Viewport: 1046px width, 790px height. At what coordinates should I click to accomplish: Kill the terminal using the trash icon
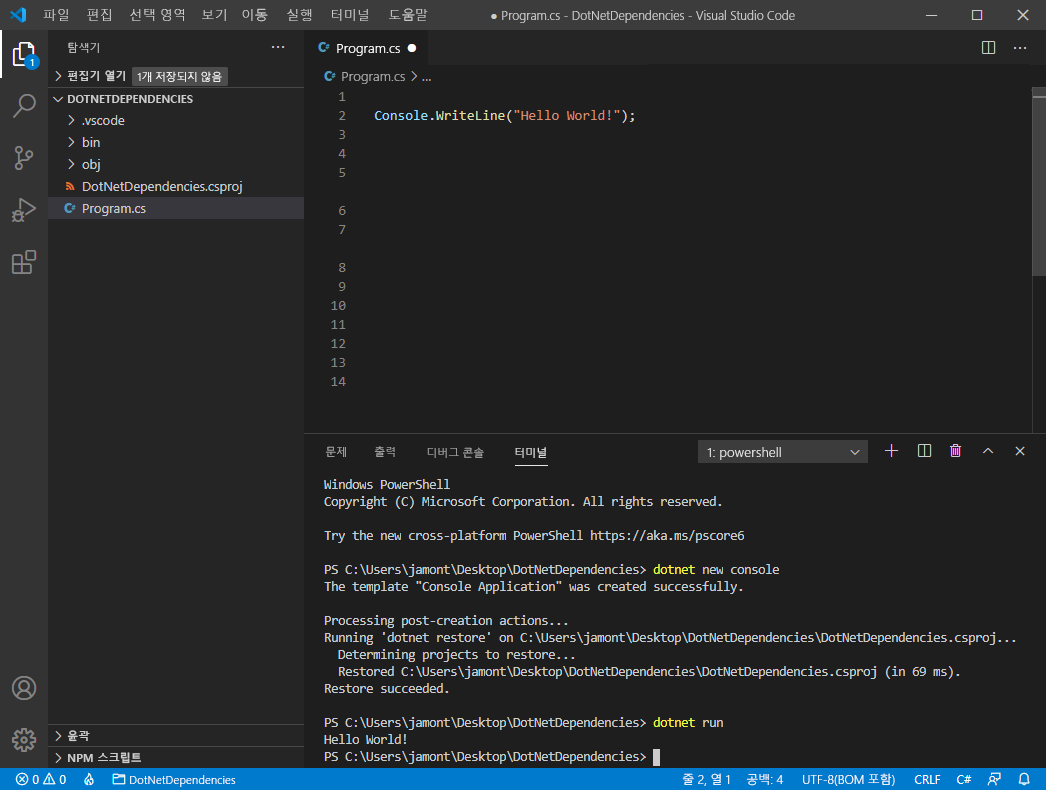coord(955,451)
